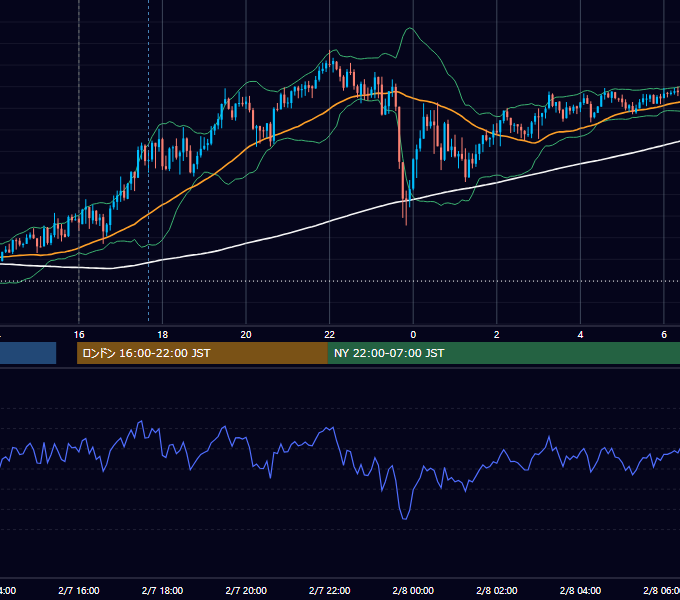Click the oscillator's lowest trough near 2/8 00:00
The width and height of the screenshot is (680, 600).
(405, 516)
